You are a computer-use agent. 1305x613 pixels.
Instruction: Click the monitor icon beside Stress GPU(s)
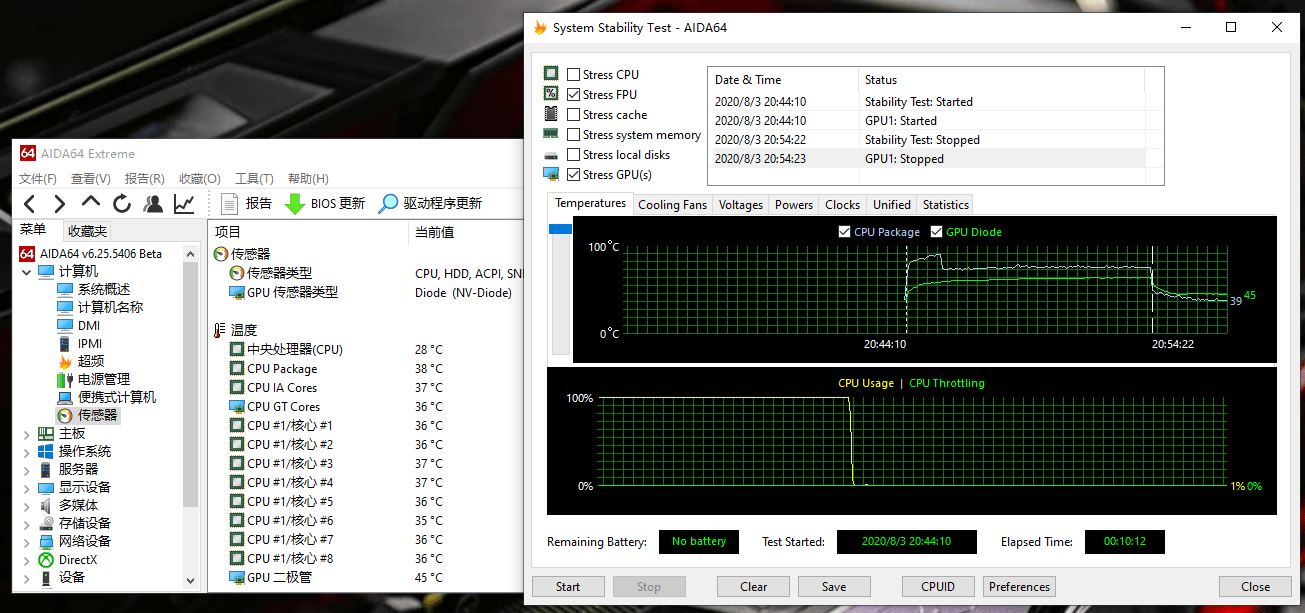[551, 174]
